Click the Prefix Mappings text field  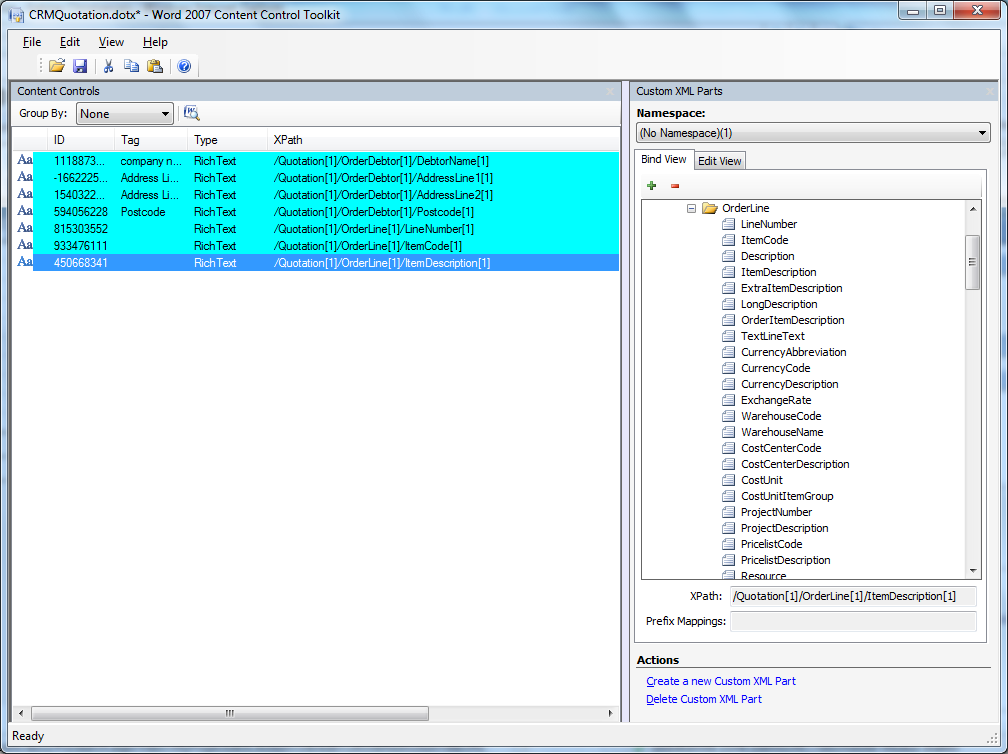click(x=853, y=621)
